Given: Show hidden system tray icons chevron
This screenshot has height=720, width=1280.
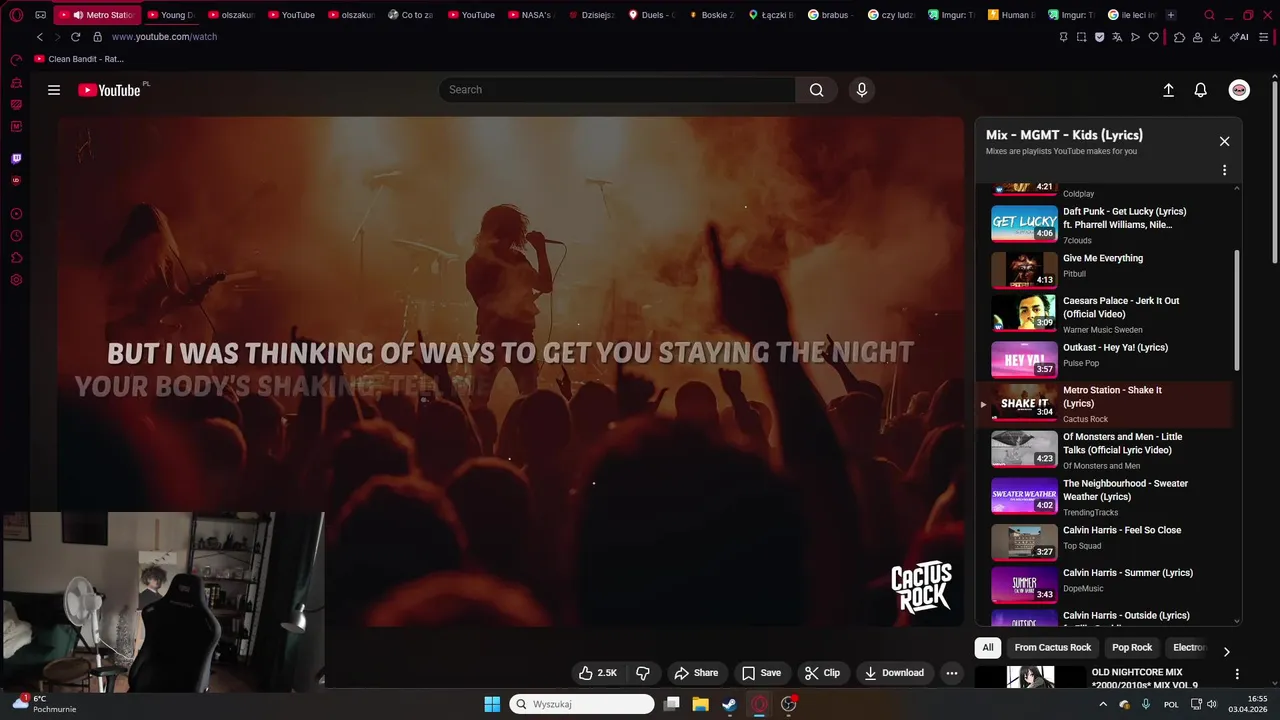Looking at the screenshot, I should pyautogui.click(x=1103, y=704).
